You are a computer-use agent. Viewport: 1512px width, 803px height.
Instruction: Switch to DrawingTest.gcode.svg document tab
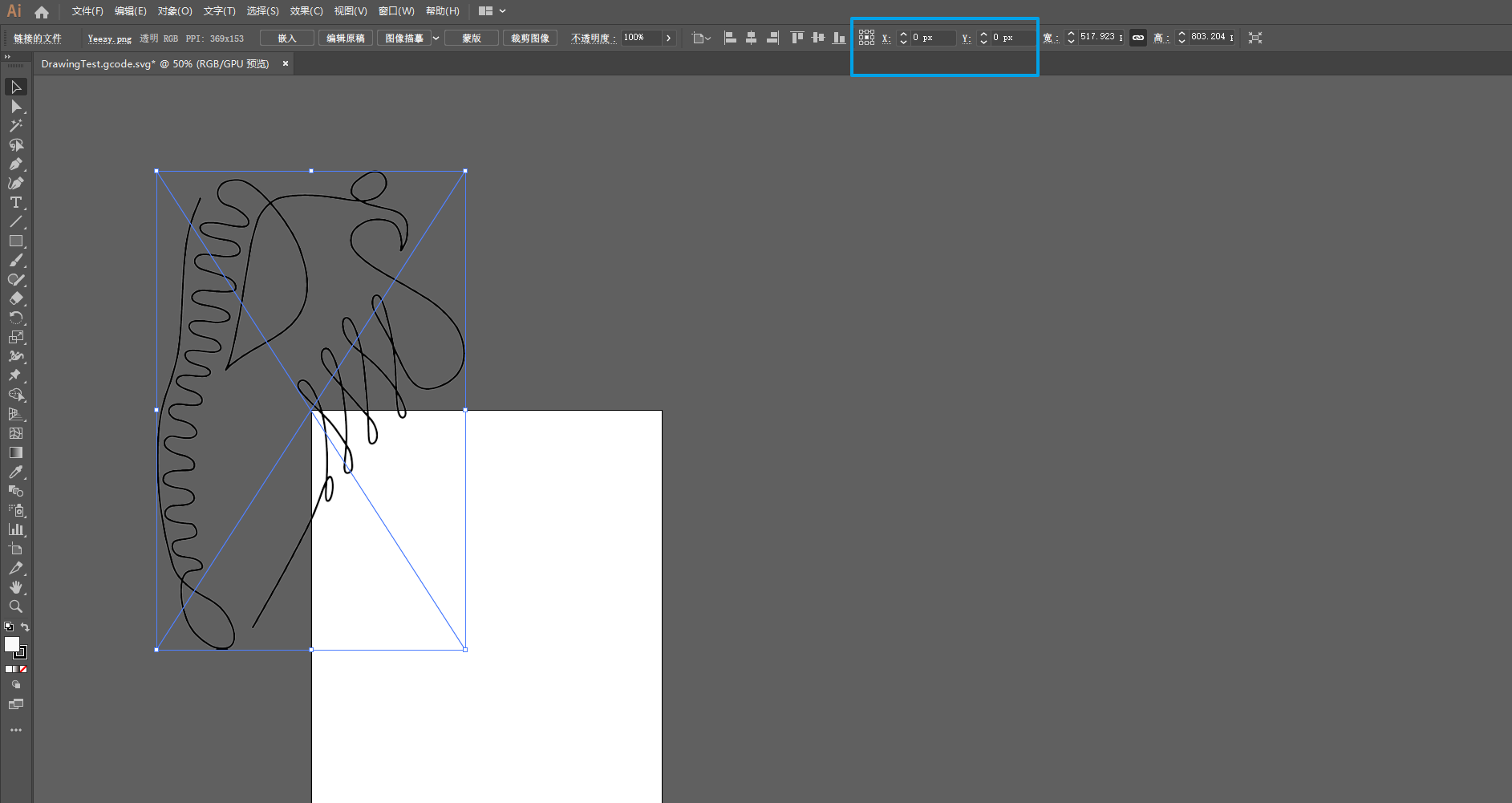point(155,64)
